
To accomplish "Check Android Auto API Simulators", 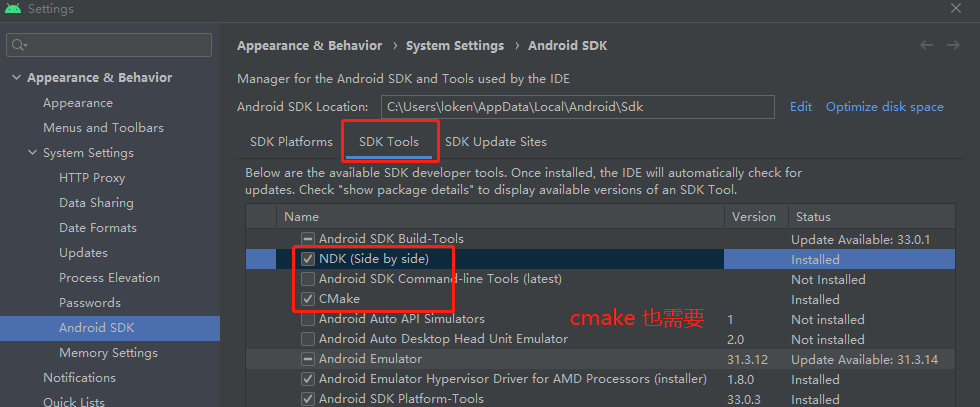I will tap(308, 319).
